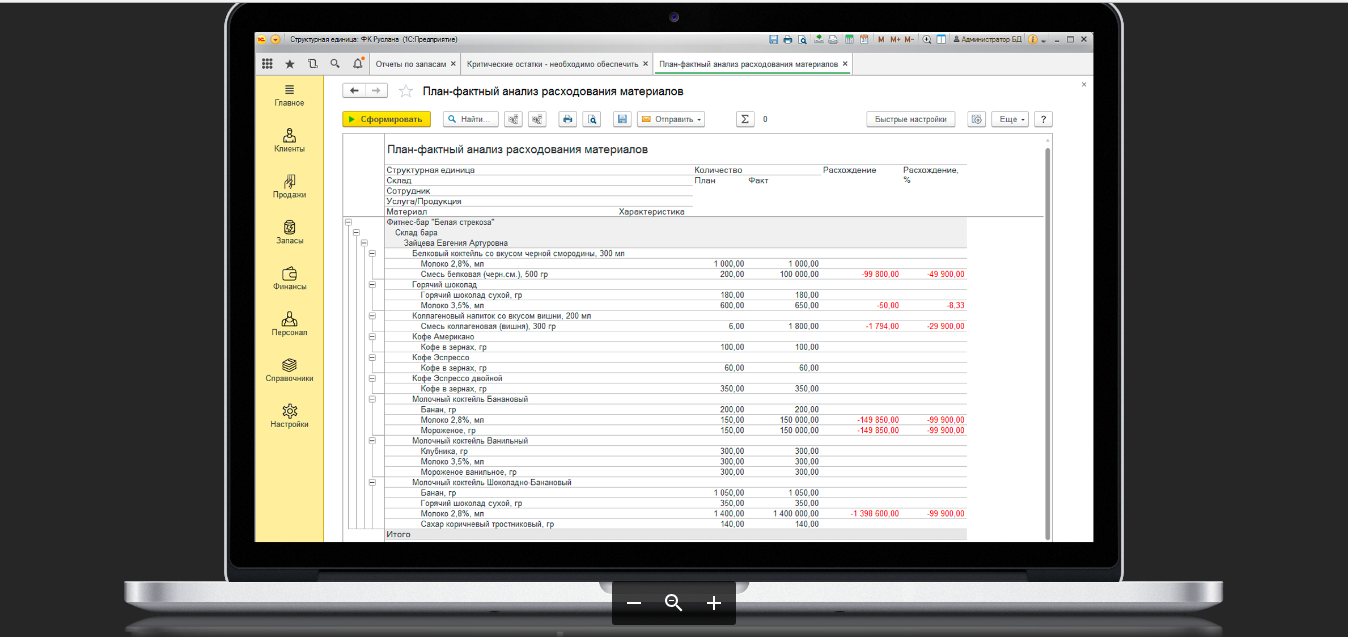Click the sum (Σ) calculation icon

[x=744, y=119]
